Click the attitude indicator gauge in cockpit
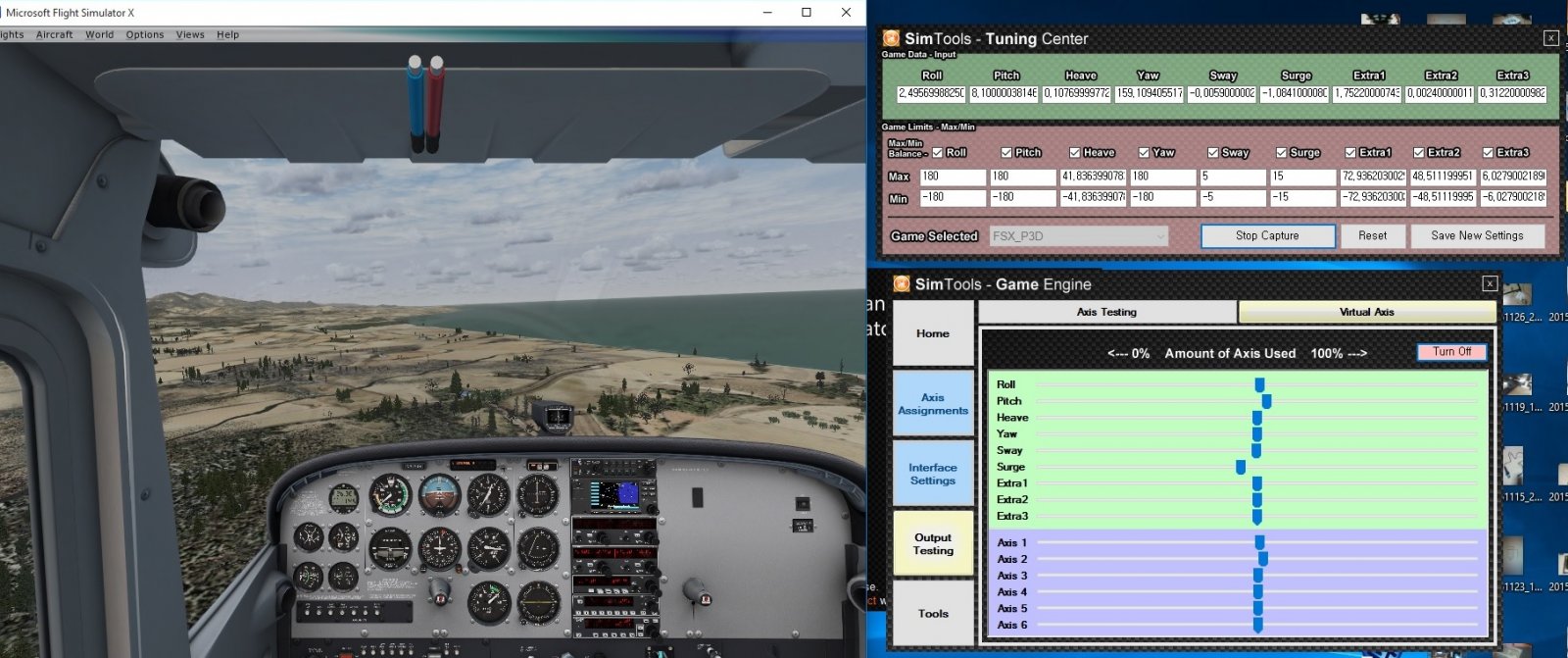1568x658 pixels. (439, 494)
